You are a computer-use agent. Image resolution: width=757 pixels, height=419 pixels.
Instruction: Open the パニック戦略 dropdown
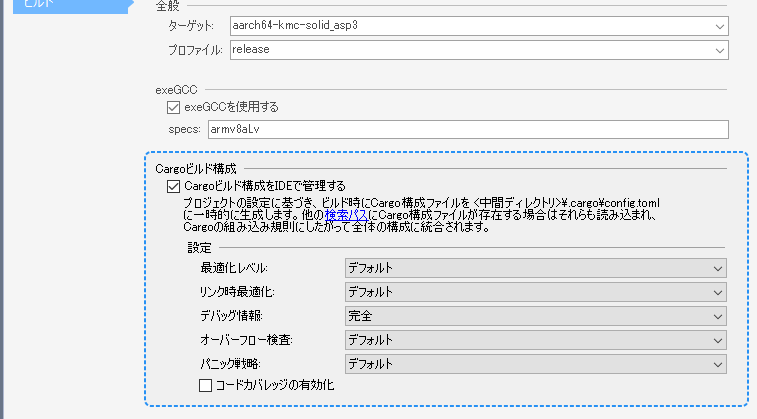click(x=534, y=364)
